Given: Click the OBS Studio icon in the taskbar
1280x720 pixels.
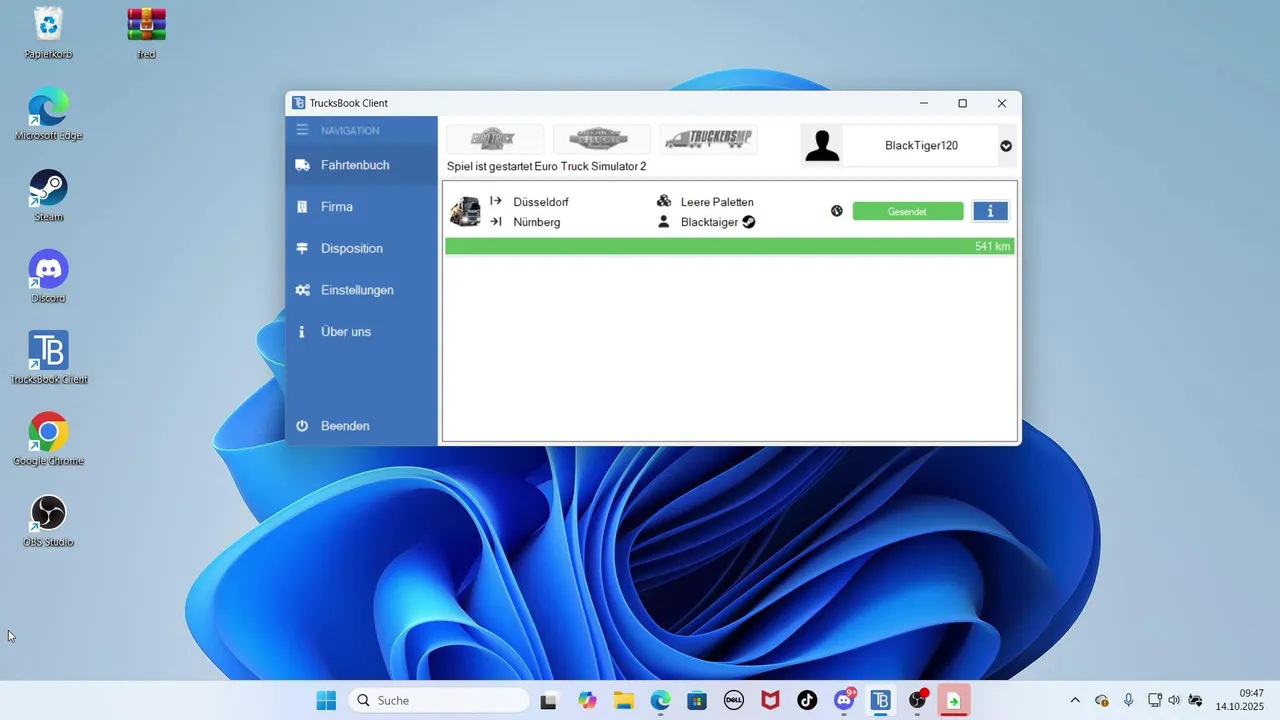Looking at the screenshot, I should point(917,701).
